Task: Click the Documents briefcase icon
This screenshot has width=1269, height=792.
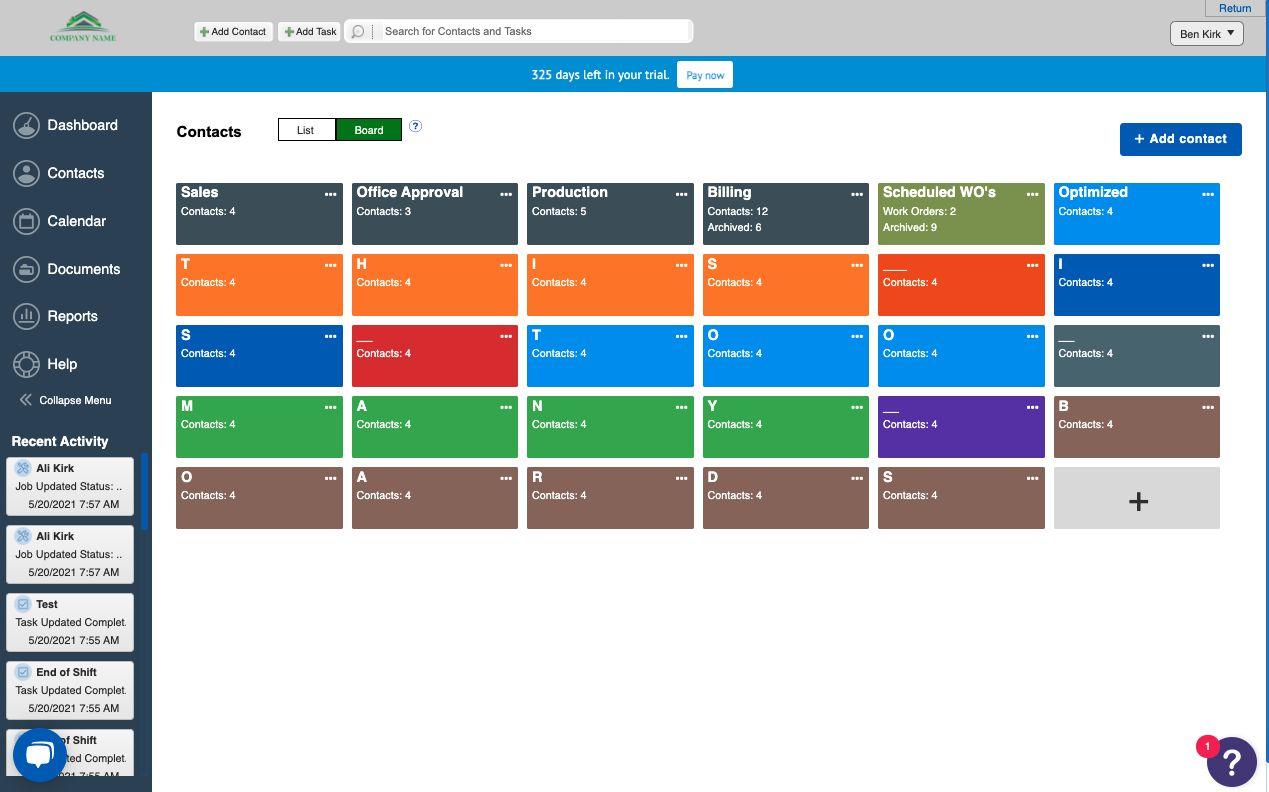Action: click(27, 269)
